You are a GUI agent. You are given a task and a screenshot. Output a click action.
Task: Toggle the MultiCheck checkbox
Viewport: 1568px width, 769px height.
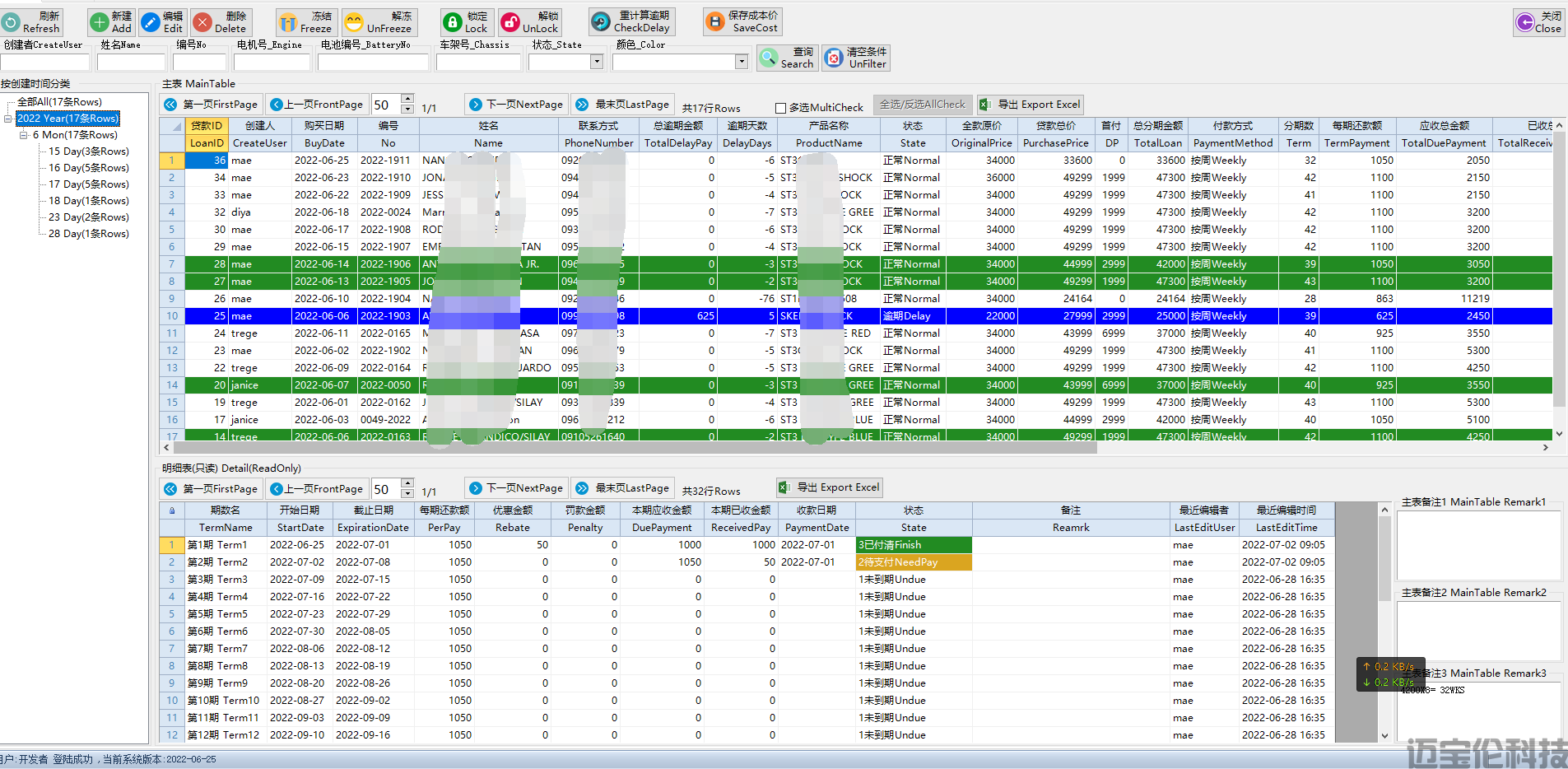point(780,108)
